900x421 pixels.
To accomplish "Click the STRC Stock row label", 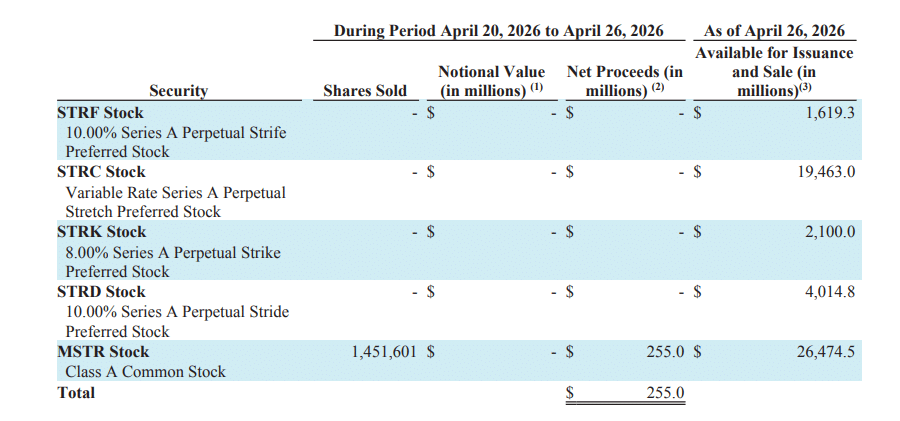I will click(x=101, y=172).
